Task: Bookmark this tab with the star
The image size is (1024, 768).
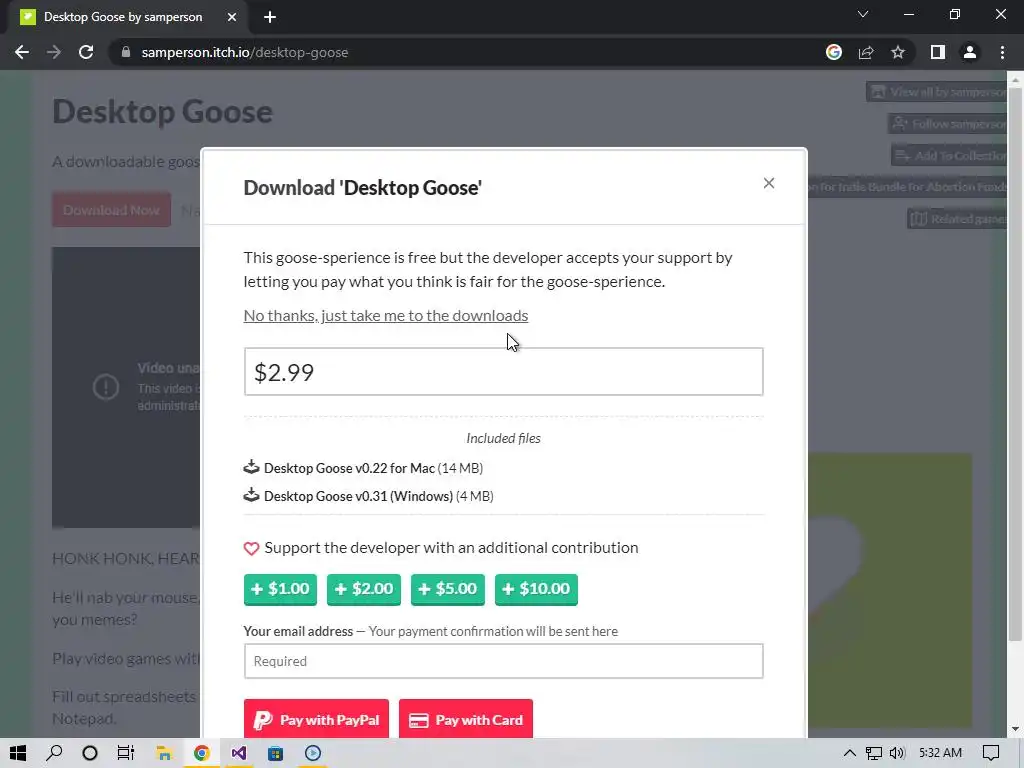Action: pyautogui.click(x=898, y=52)
